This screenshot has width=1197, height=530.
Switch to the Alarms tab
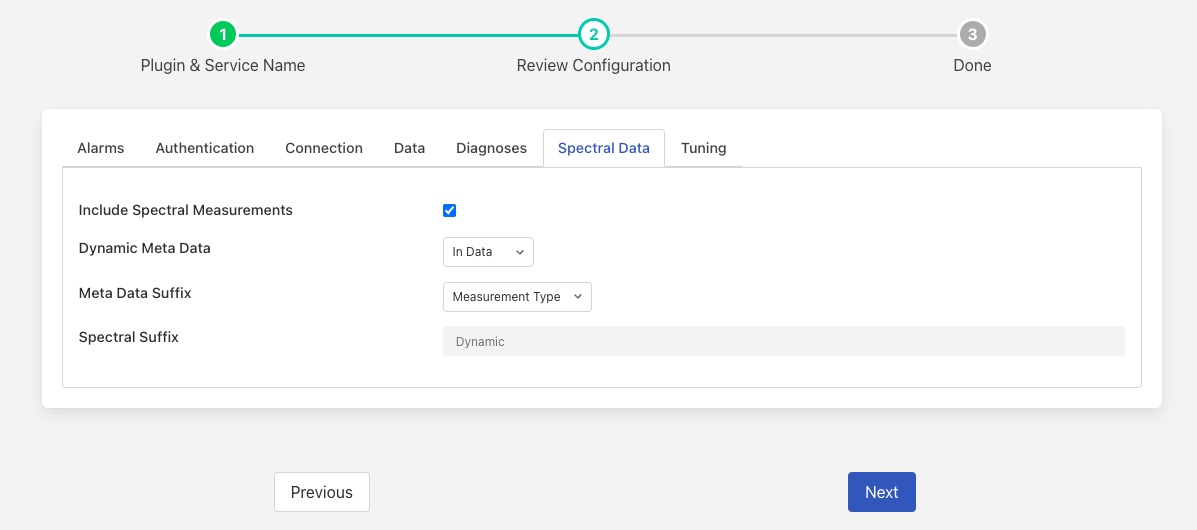click(101, 148)
